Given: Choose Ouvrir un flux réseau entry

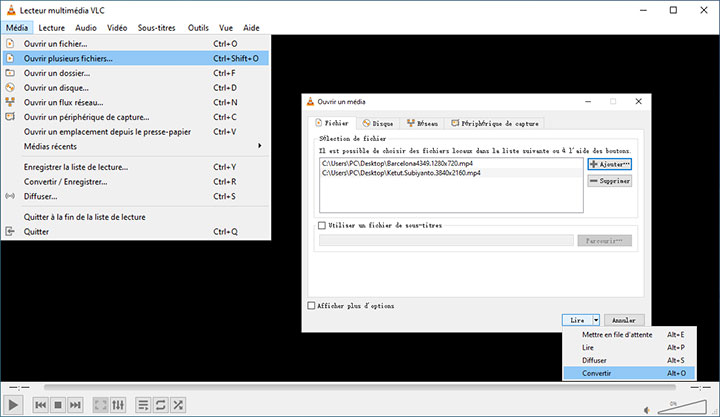Looking at the screenshot, I should [135, 102].
